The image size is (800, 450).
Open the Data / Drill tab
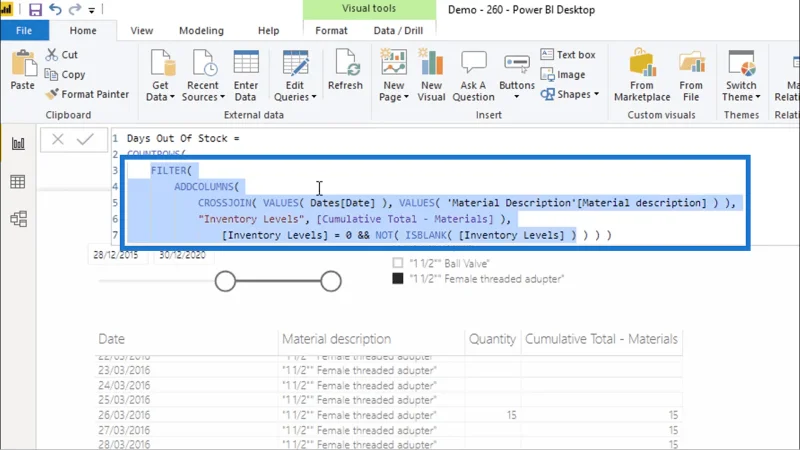pos(398,31)
